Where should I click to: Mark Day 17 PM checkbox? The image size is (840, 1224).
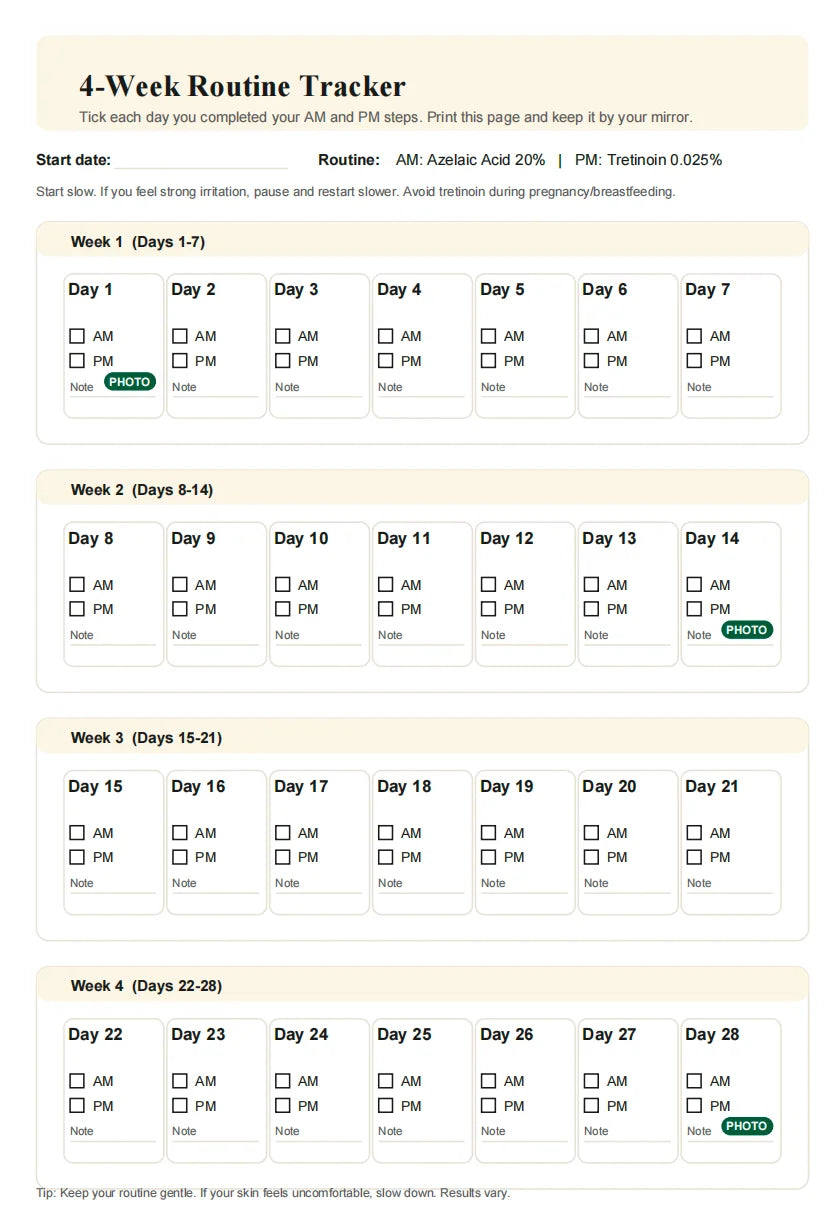[x=283, y=857]
